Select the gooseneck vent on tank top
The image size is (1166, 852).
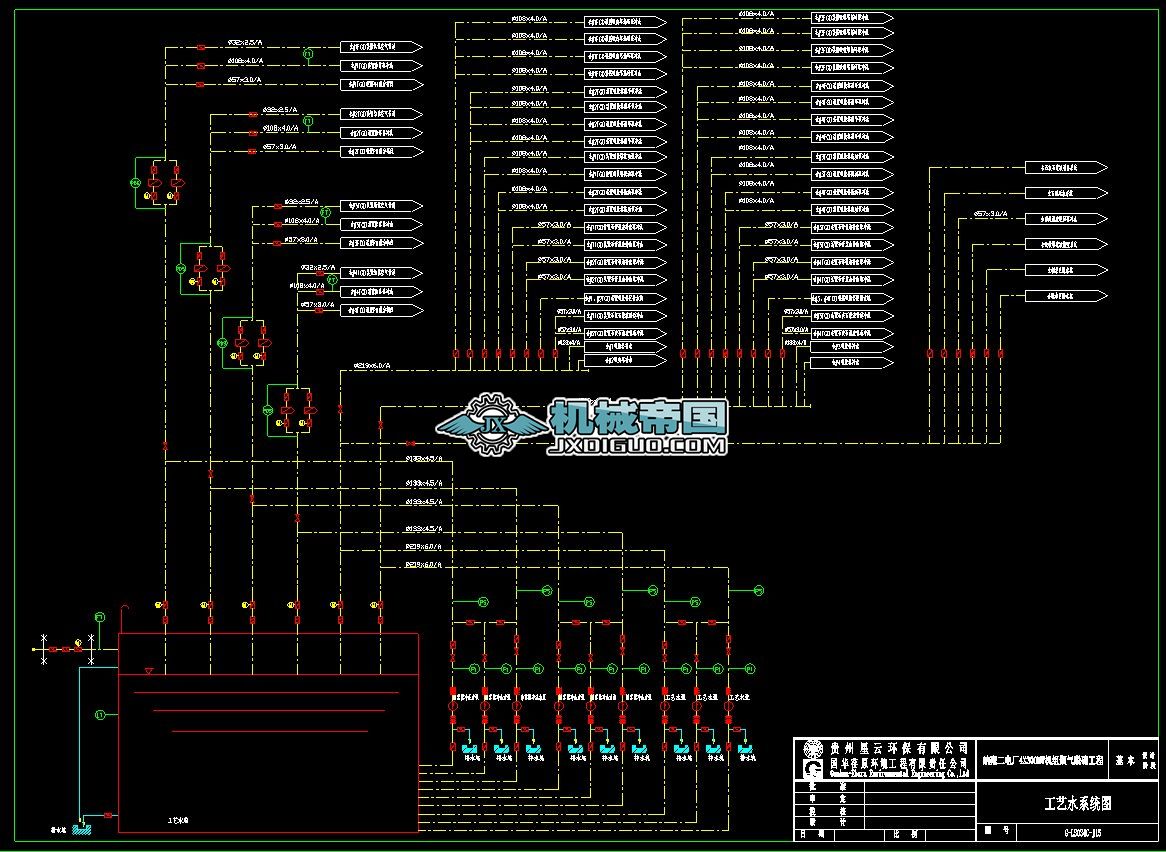coord(125,619)
